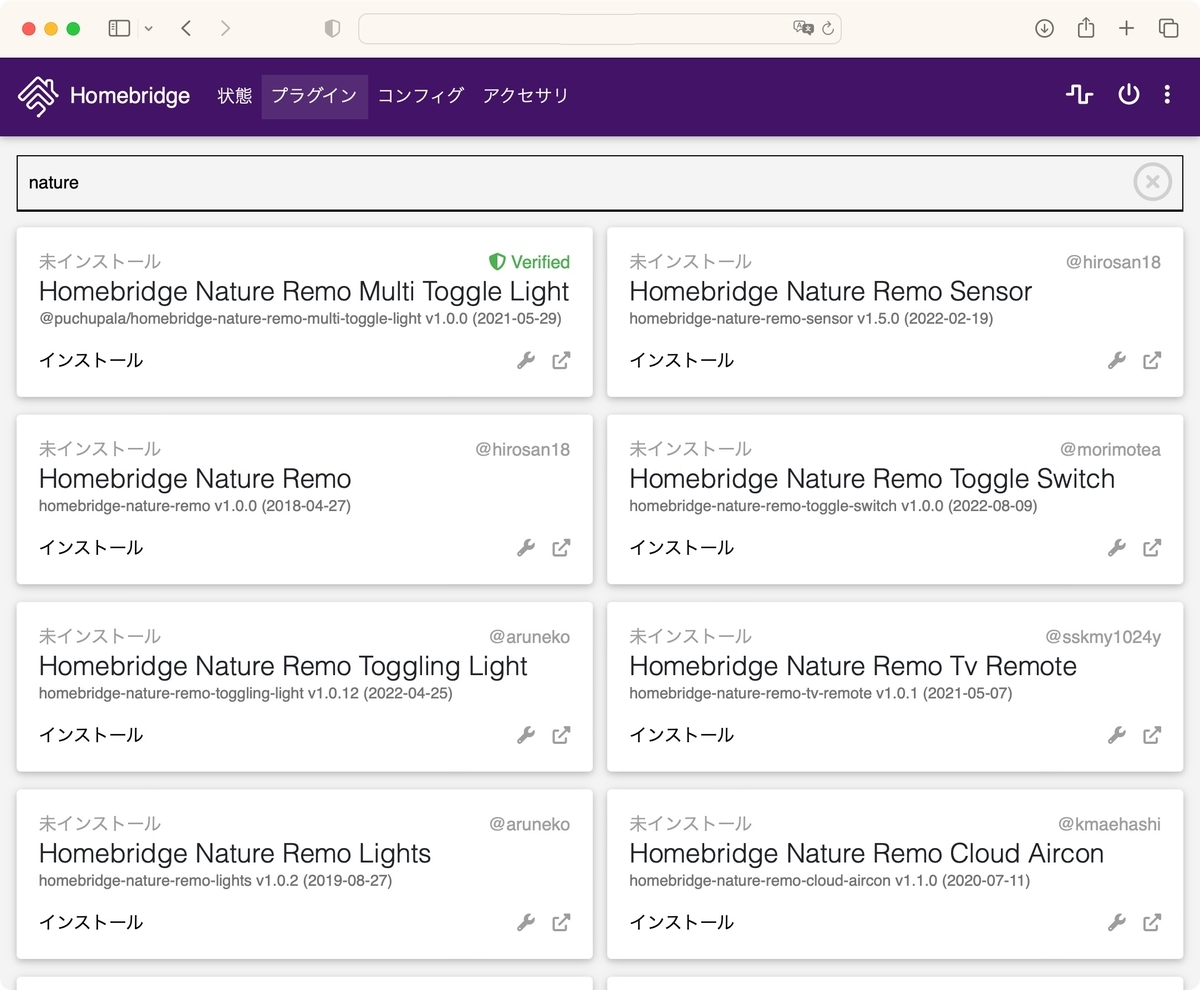Install Nature Remo Cloud Aircon
1200x990 pixels.
click(682, 922)
